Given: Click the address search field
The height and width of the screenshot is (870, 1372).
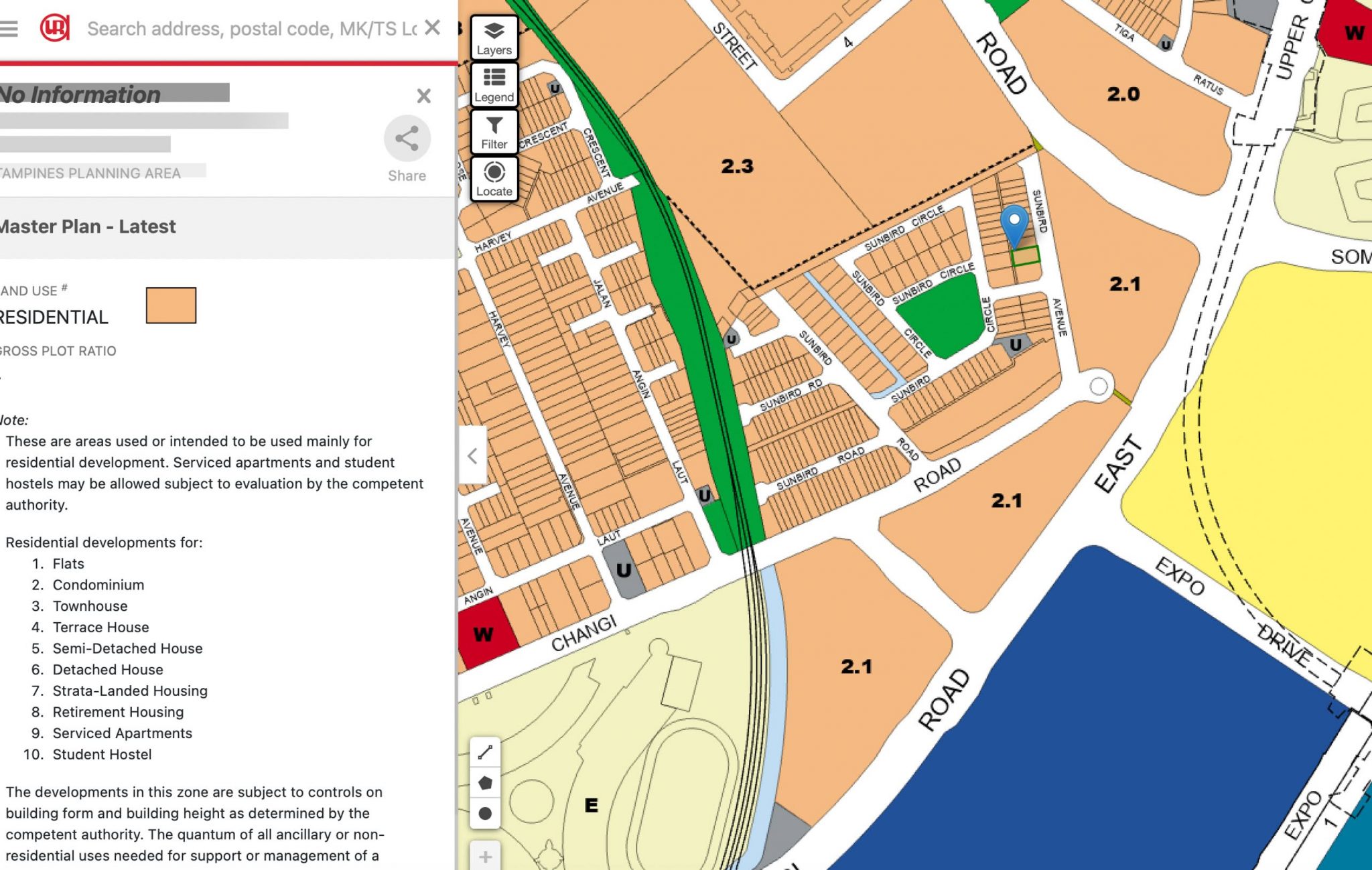Looking at the screenshot, I should pos(251,29).
